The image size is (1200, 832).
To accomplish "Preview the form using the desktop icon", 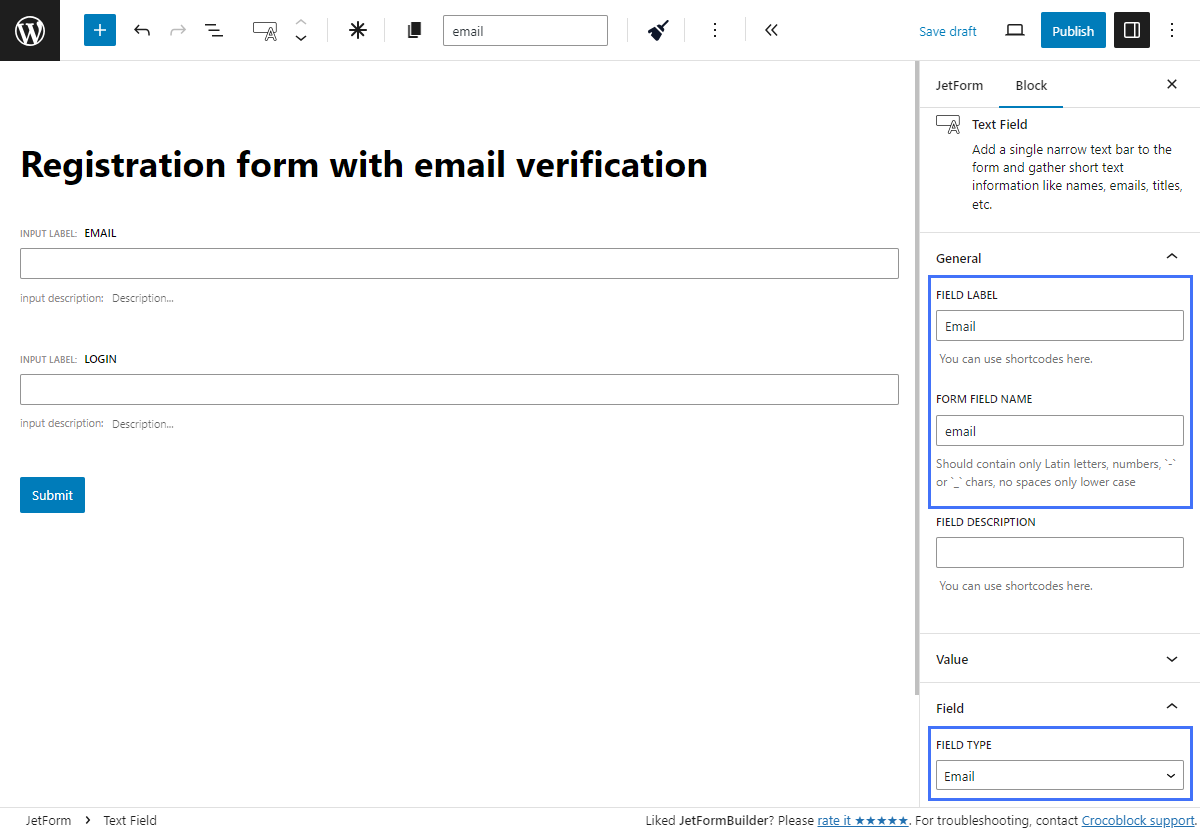I will pos(1014,30).
